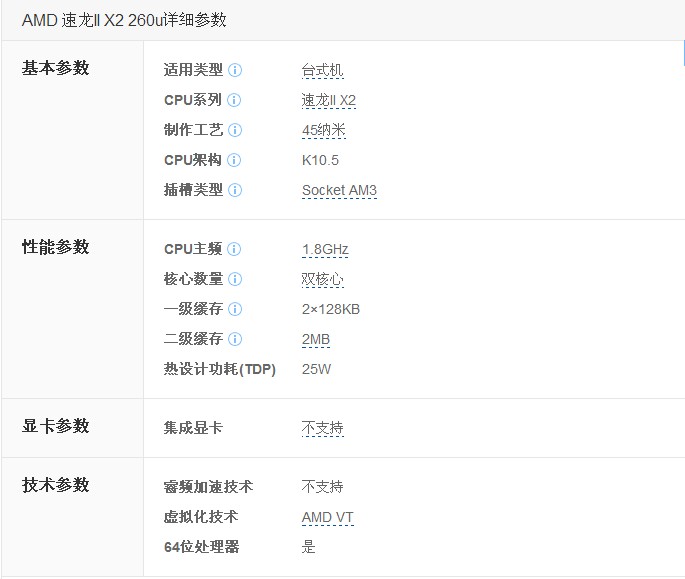Click the AMD 速龙II X2 260u详细参数 title
The width and height of the screenshot is (685, 579).
tap(124, 20)
